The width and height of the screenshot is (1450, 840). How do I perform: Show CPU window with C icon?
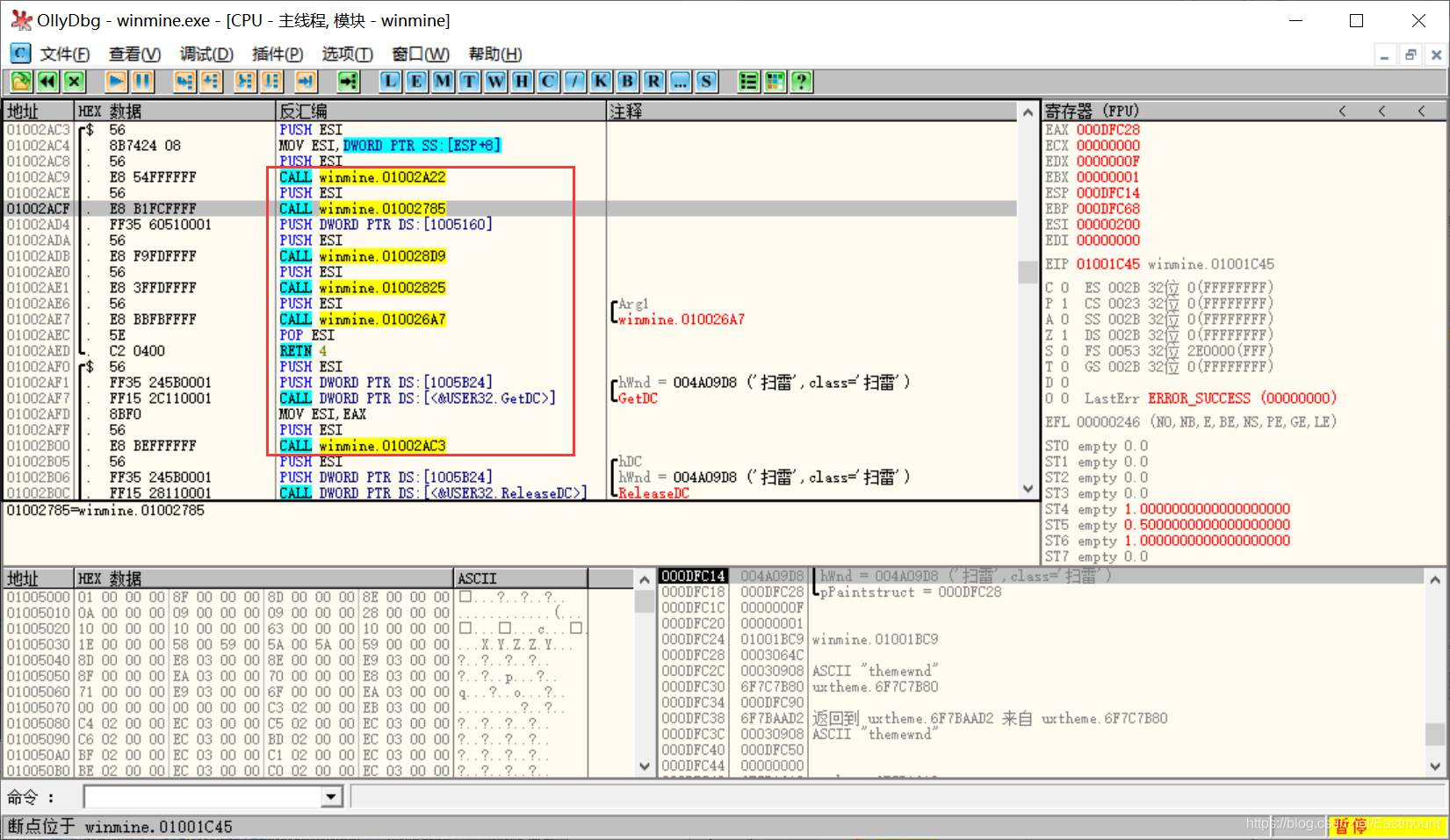pyautogui.click(x=548, y=82)
